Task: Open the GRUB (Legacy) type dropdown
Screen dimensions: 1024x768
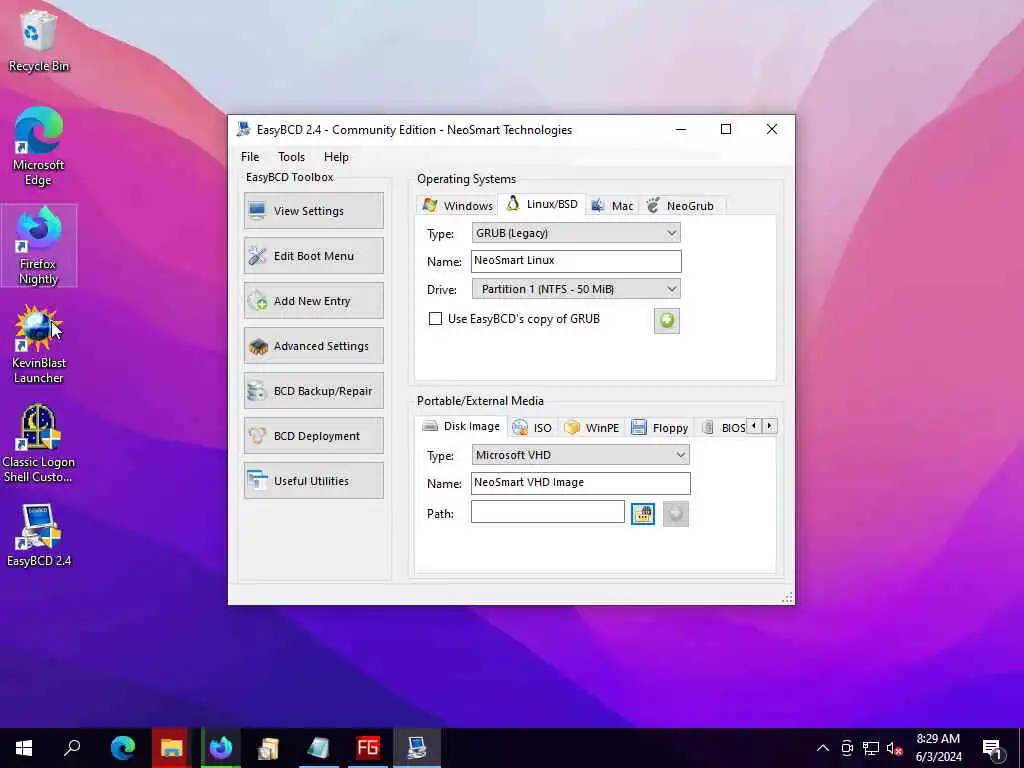Action: [x=576, y=233]
